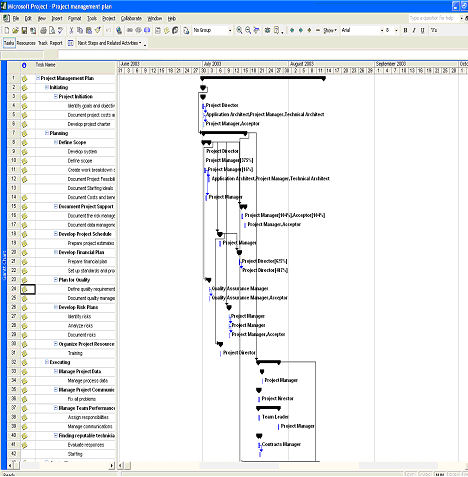Image resolution: width=468 pixels, height=477 pixels.
Task: Select the Manage Project Data task row
Action: (x=80, y=371)
